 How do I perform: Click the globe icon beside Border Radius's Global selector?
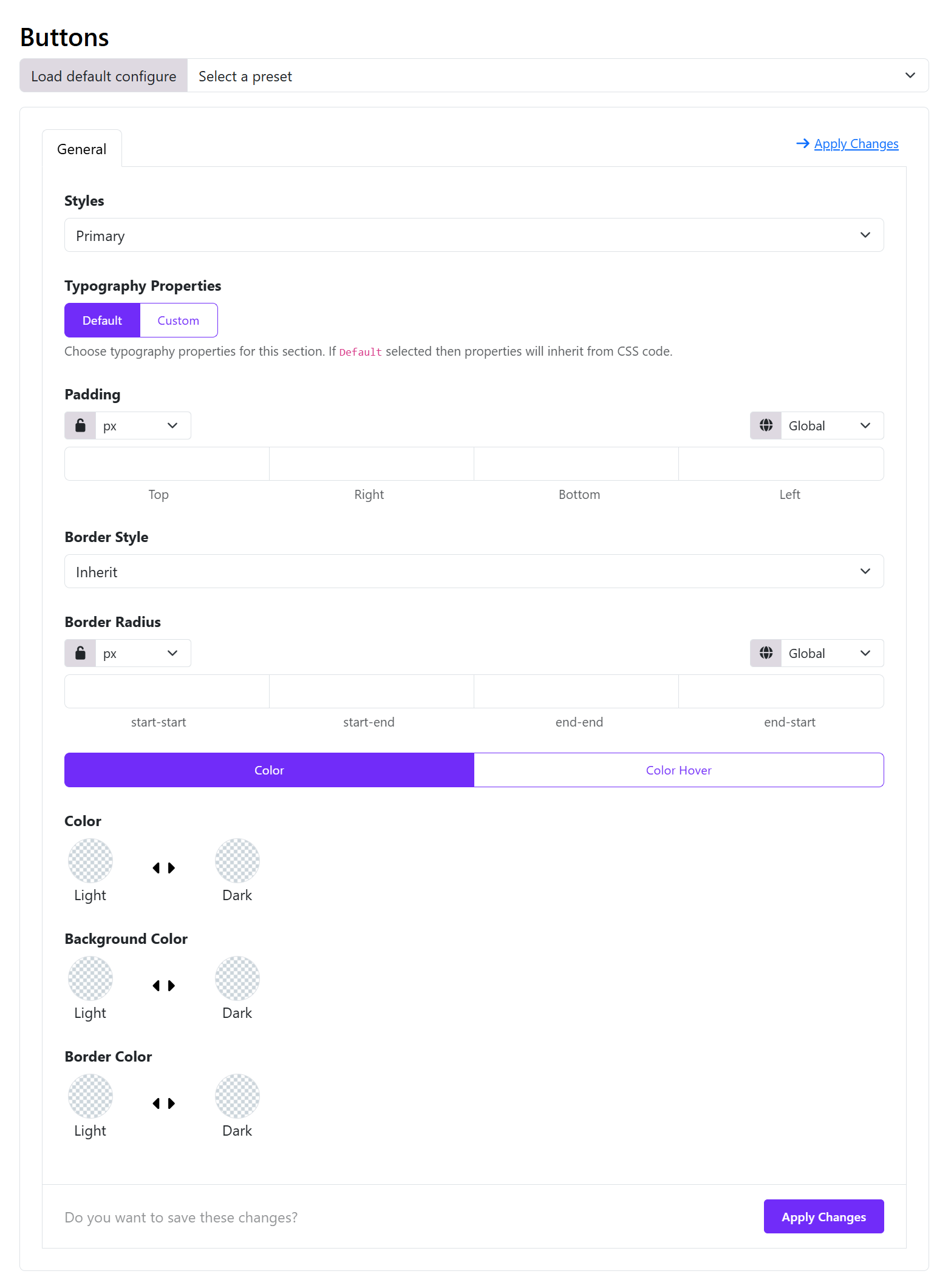point(765,652)
